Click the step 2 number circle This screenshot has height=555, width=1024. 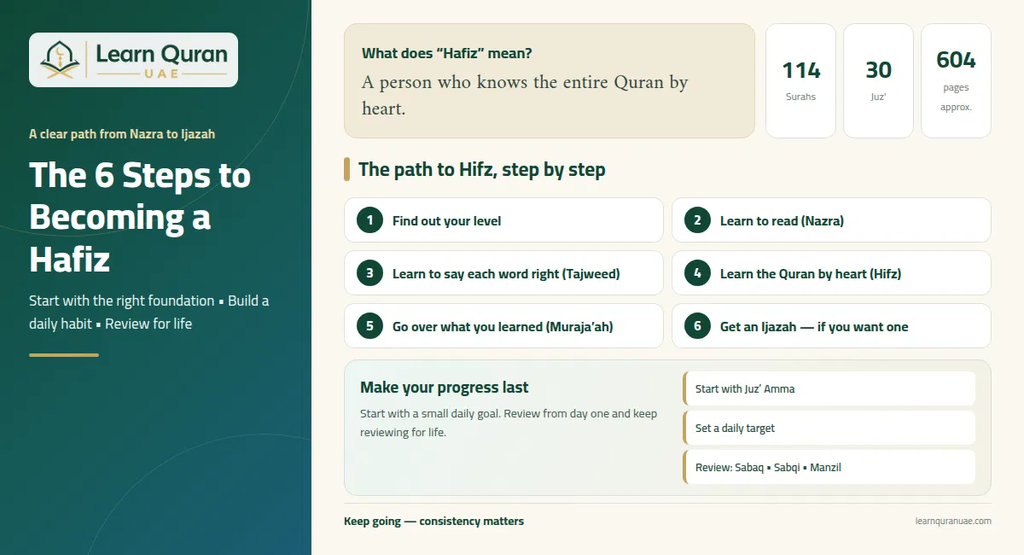pyautogui.click(x=697, y=221)
